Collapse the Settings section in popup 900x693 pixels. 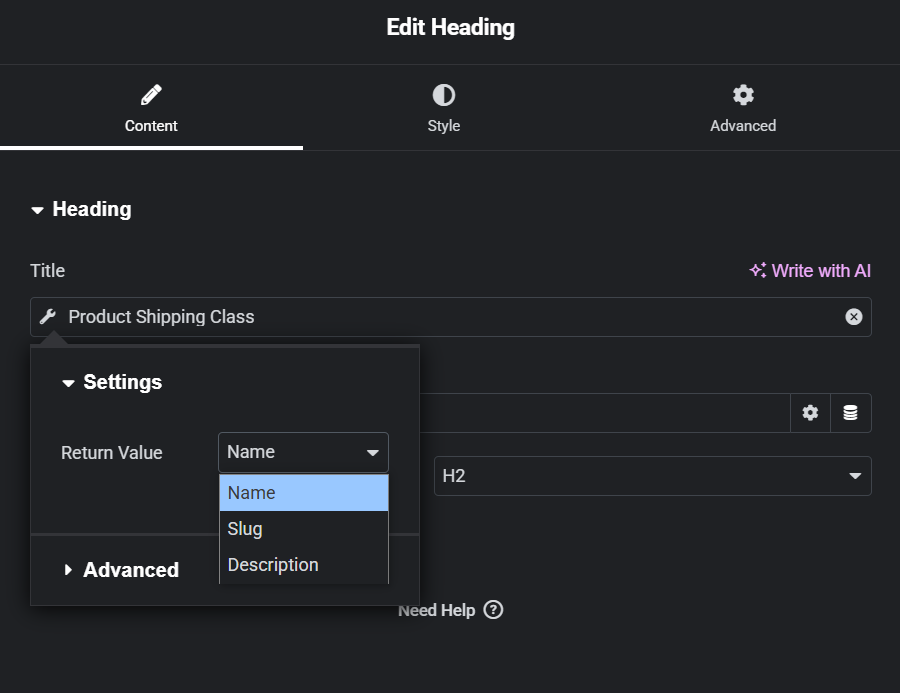point(112,382)
